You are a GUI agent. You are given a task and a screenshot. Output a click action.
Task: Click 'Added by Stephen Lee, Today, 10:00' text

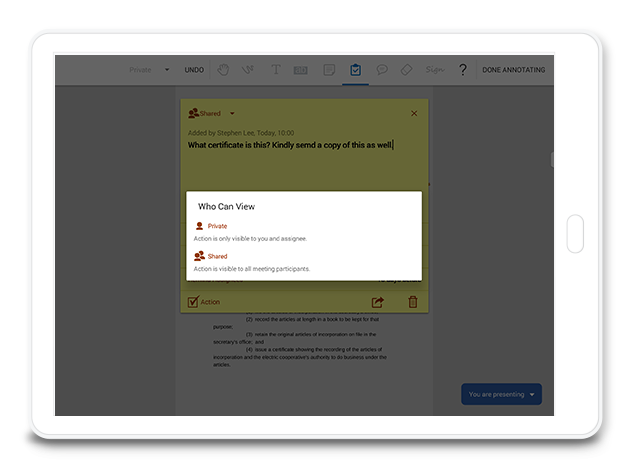(241, 133)
